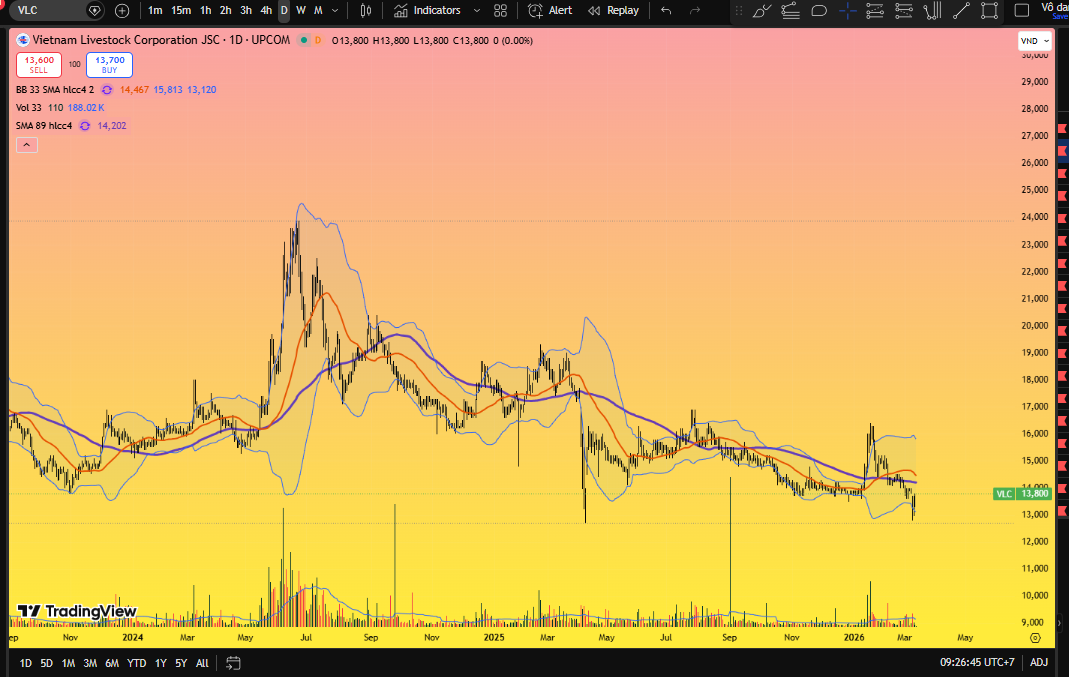Click the refresh icon beside BB indicator
Screen dimensions: 1069x677
tap(107, 89)
